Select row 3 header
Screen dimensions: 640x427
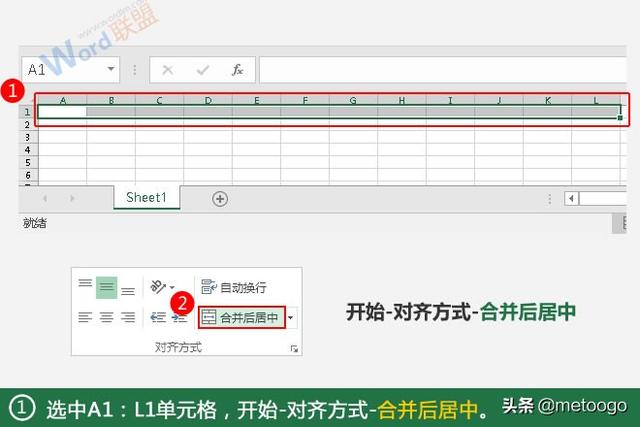click(x=28, y=137)
